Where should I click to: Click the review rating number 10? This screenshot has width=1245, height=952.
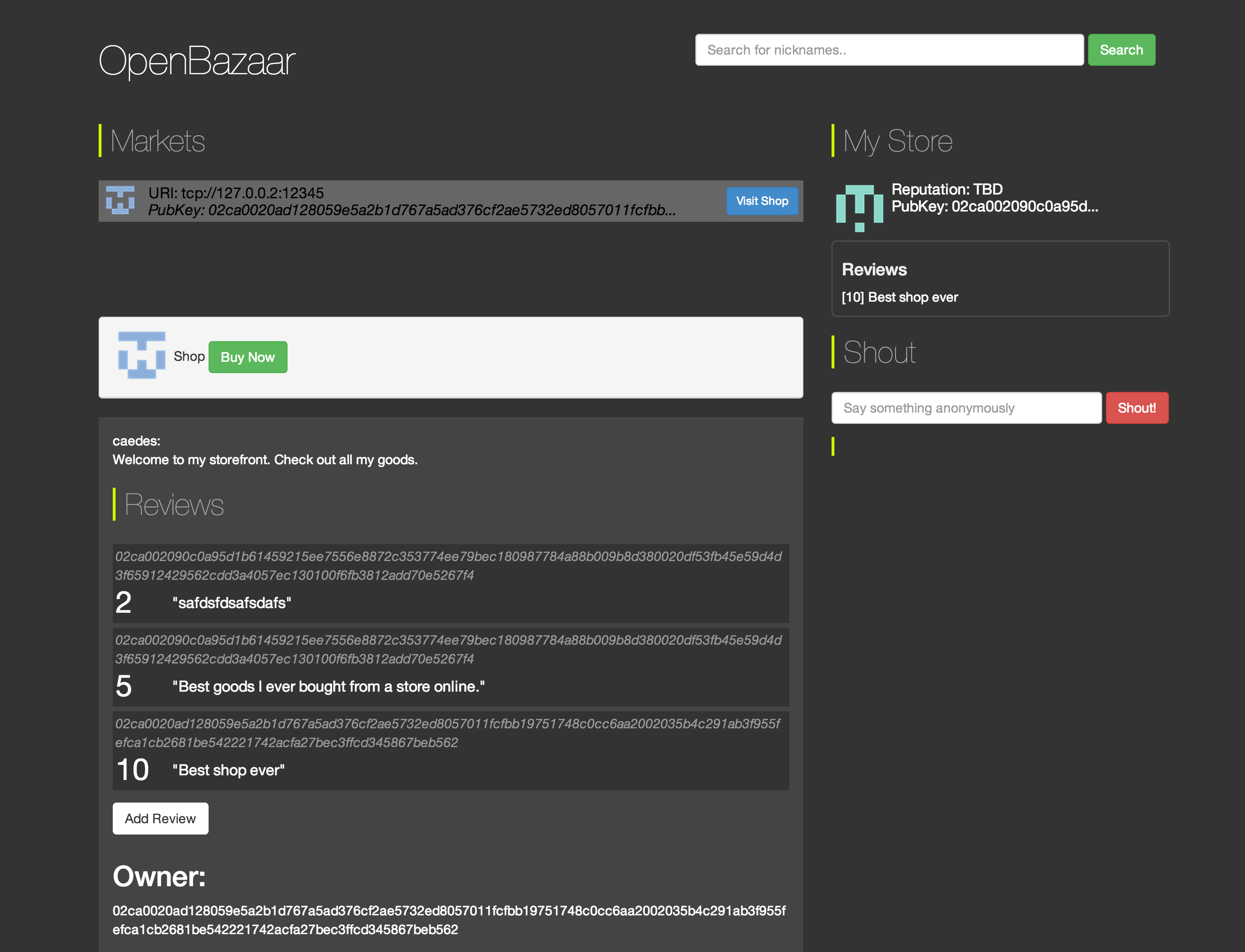[132, 770]
